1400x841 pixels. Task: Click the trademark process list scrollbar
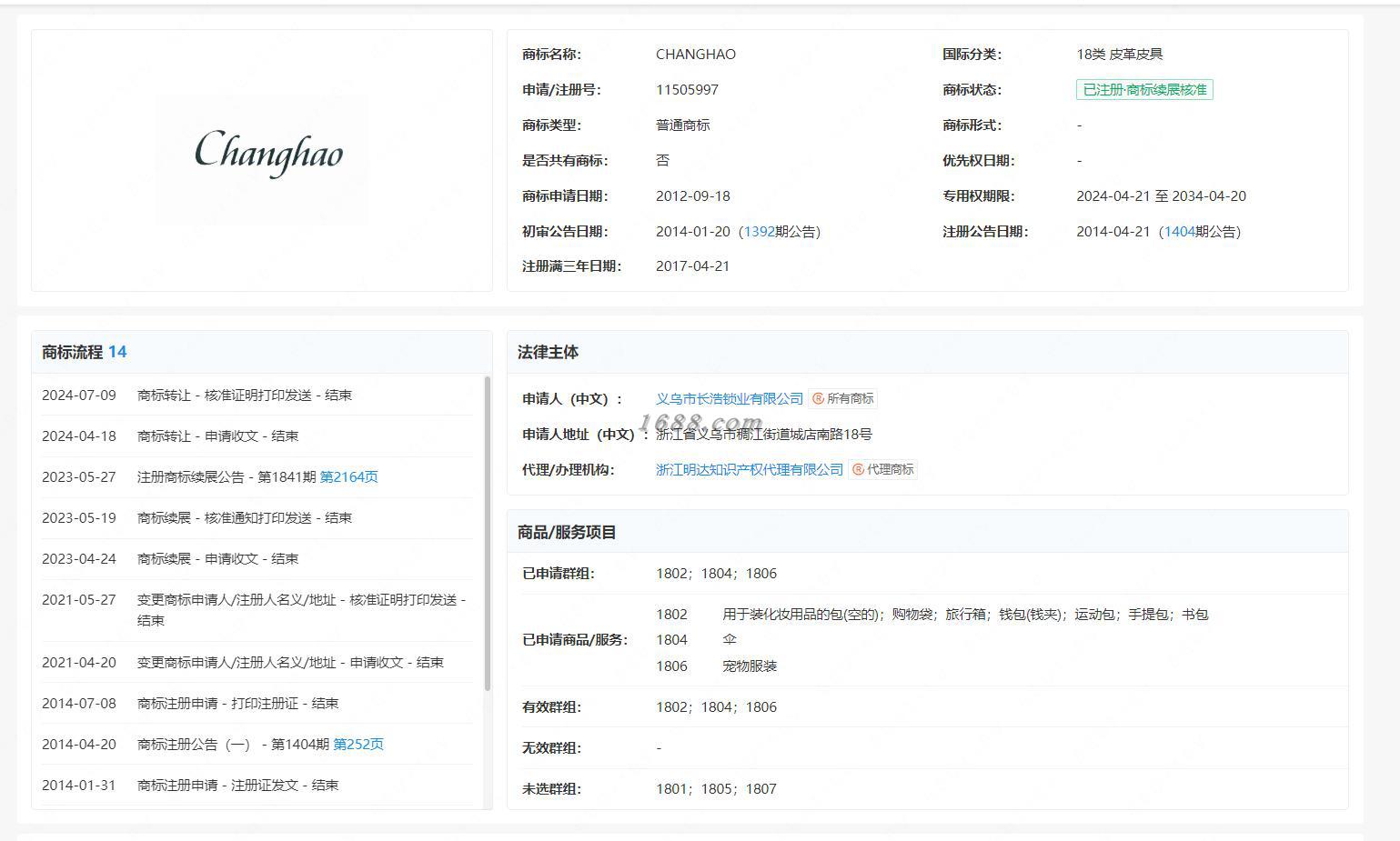[x=488, y=534]
